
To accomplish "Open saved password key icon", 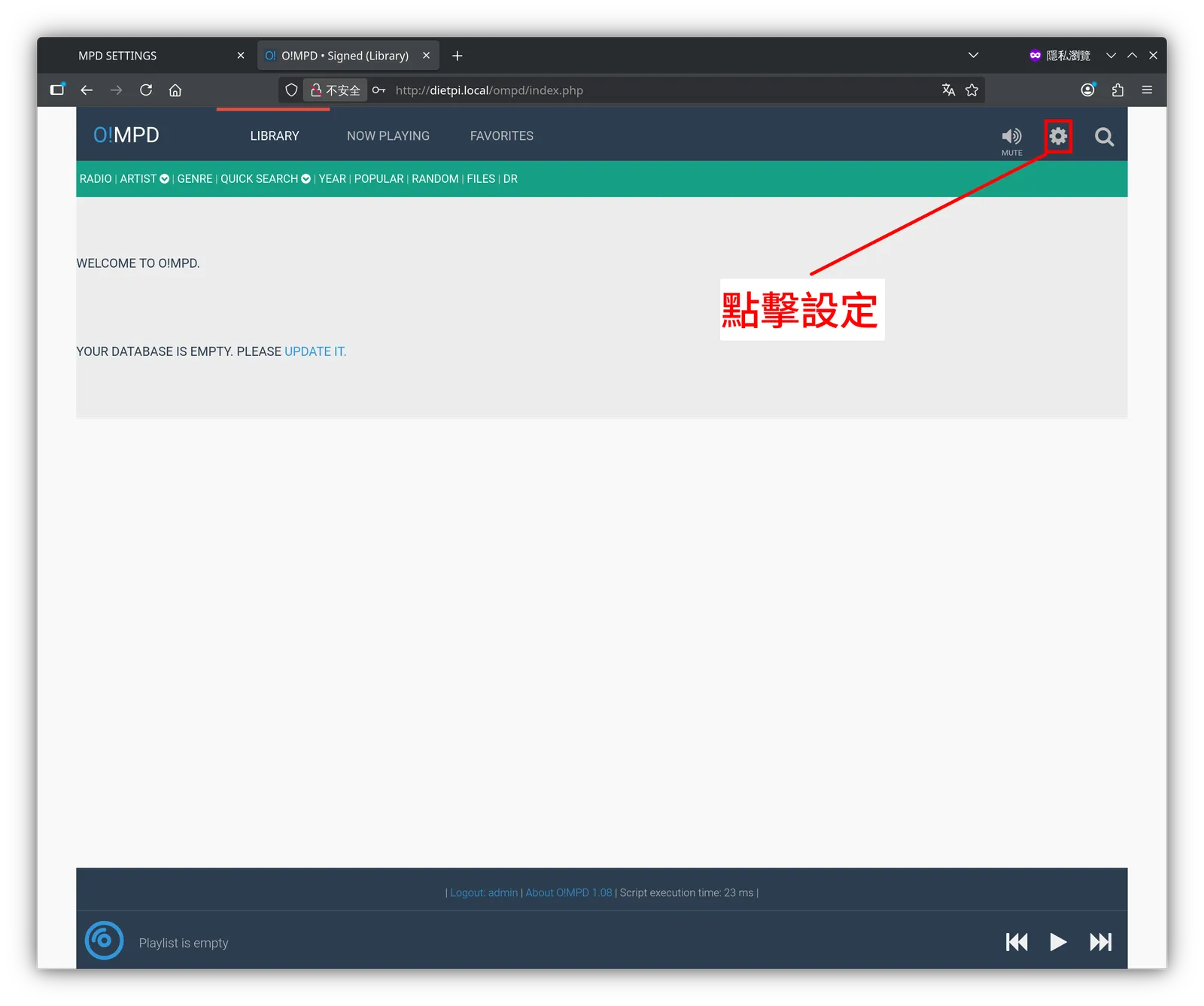I will pos(379,90).
